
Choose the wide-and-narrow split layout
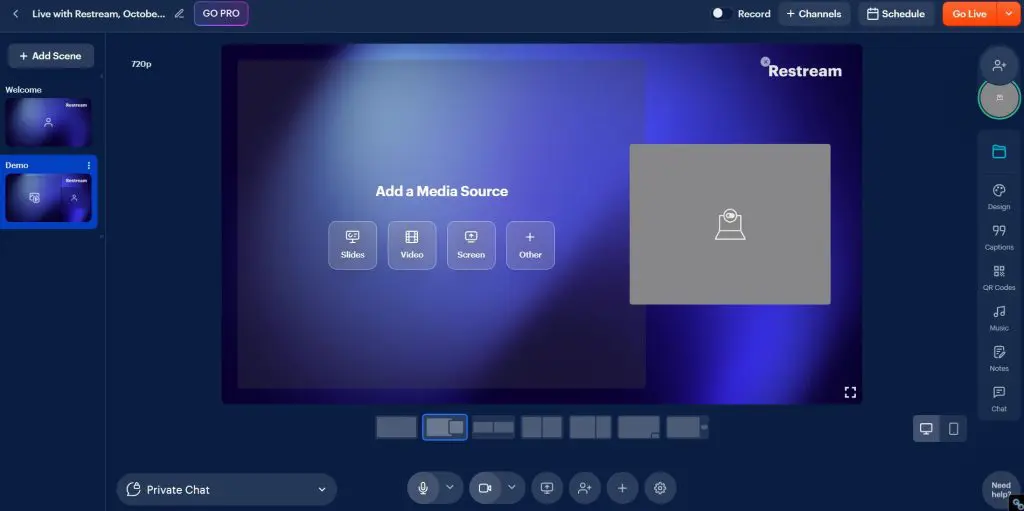pos(590,427)
